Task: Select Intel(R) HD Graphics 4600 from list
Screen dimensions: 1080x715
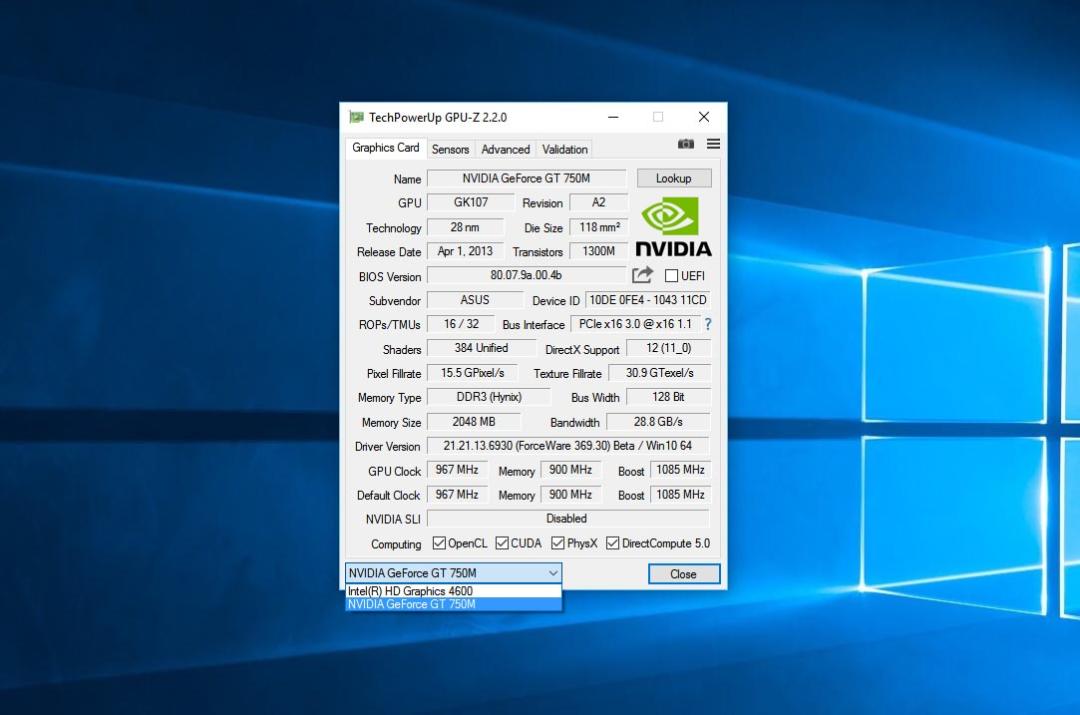Action: click(453, 591)
